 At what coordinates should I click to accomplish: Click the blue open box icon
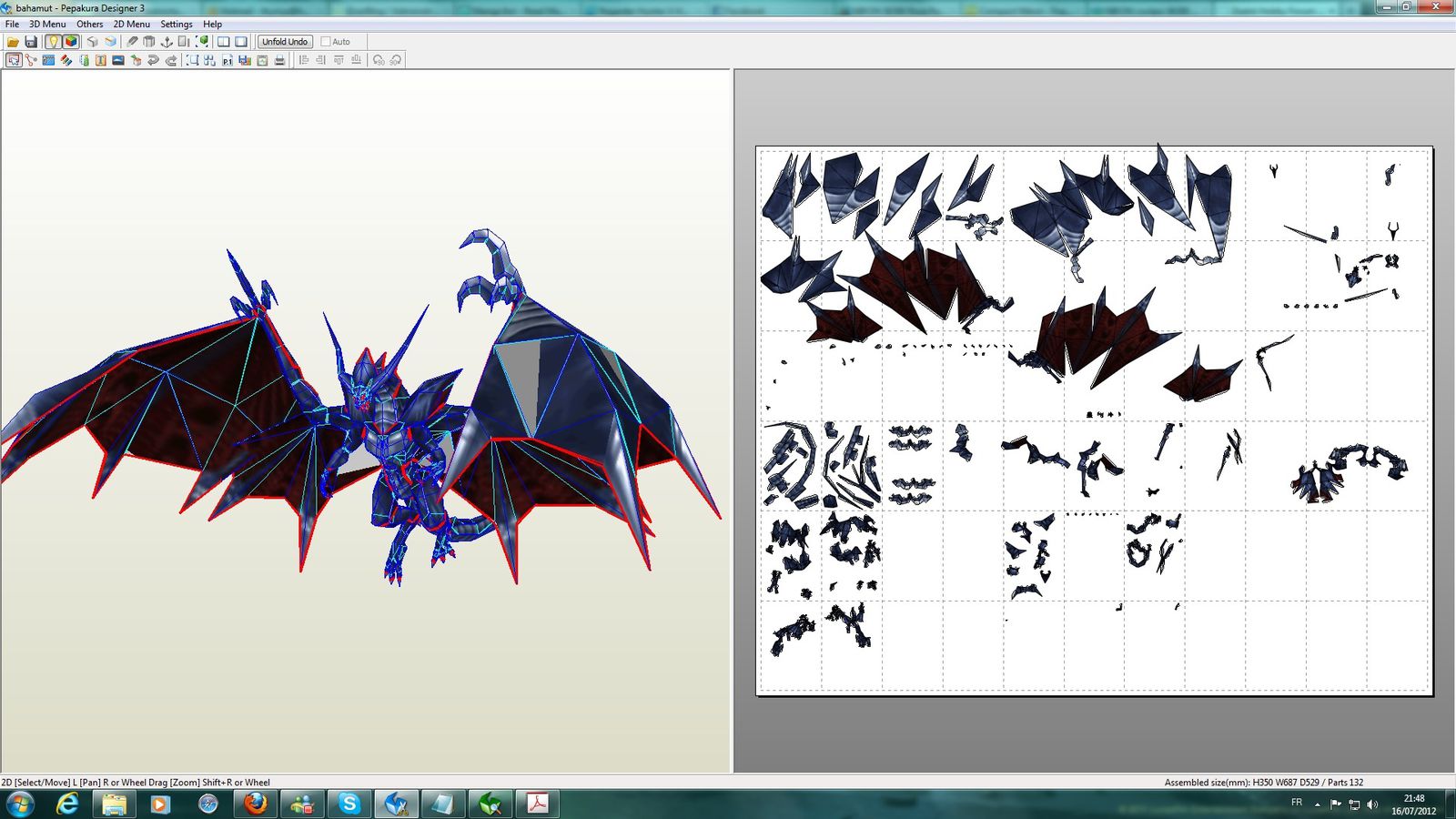point(110,42)
